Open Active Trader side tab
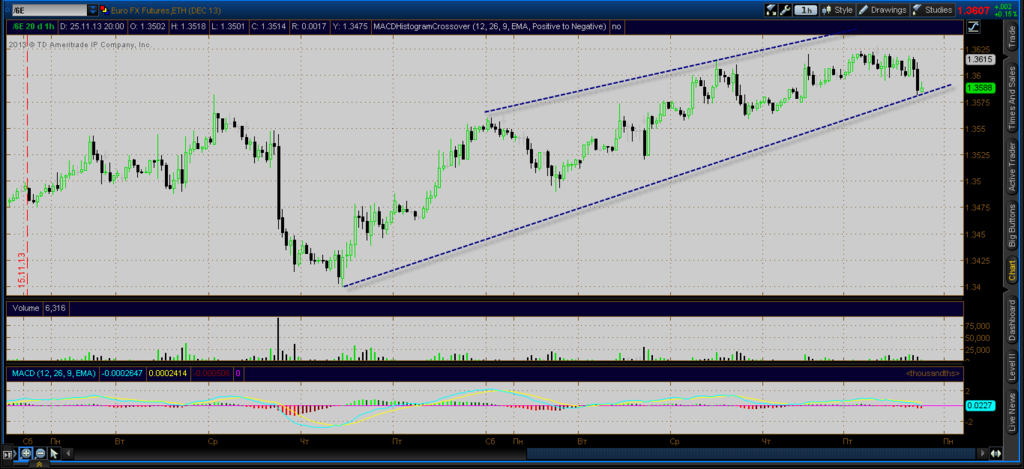The height and width of the screenshot is (469, 1024). pyautogui.click(x=1012, y=166)
